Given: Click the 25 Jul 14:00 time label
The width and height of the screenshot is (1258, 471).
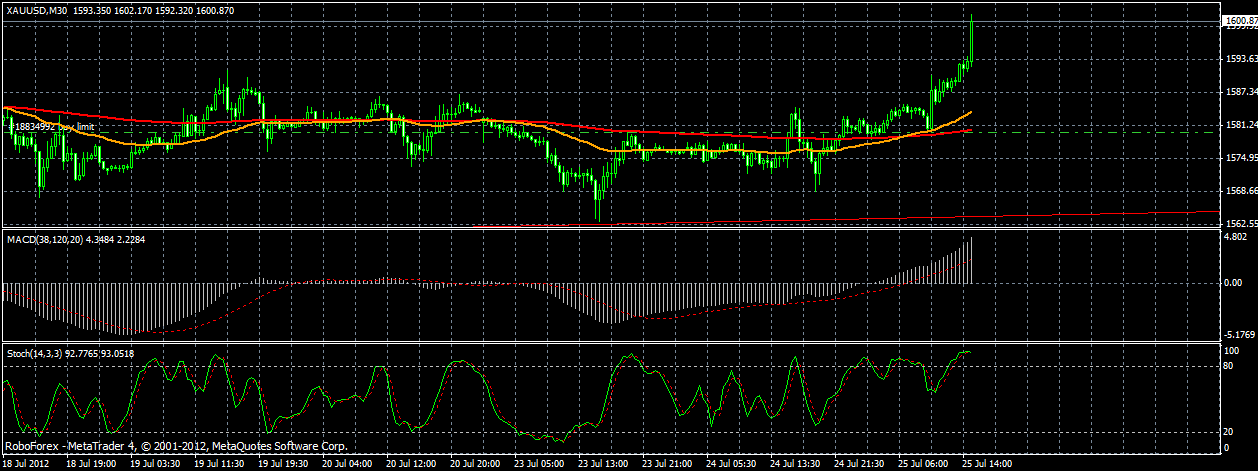Looking at the screenshot, I should coord(987,464).
